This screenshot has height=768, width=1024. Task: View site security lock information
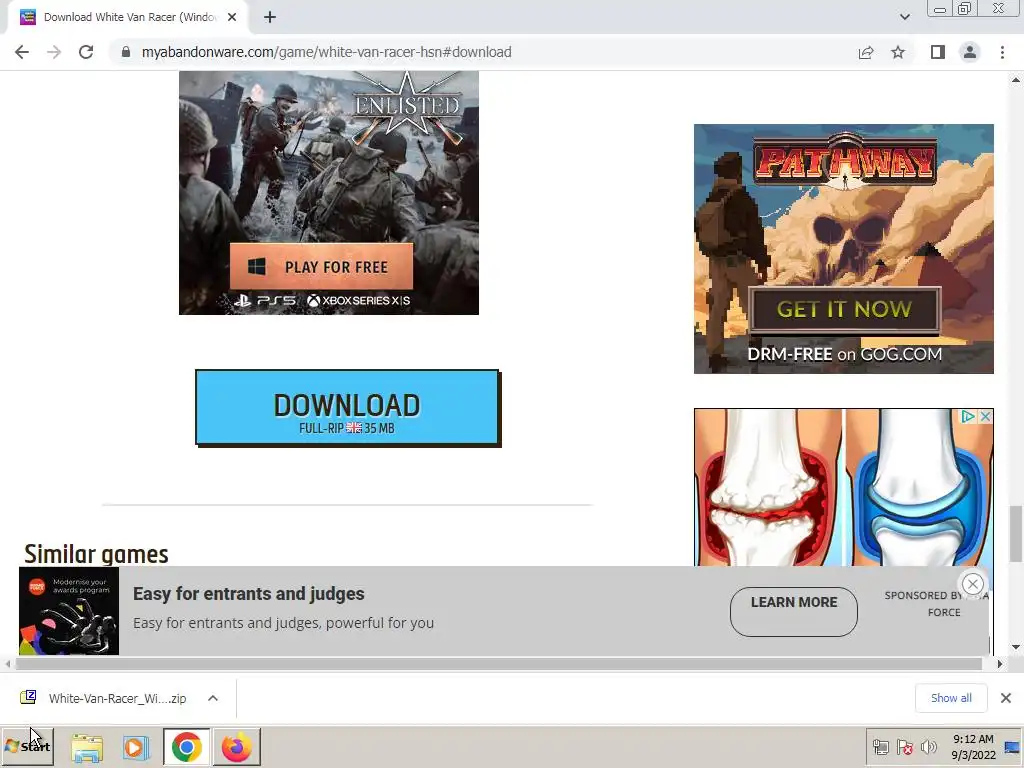[x=126, y=52]
